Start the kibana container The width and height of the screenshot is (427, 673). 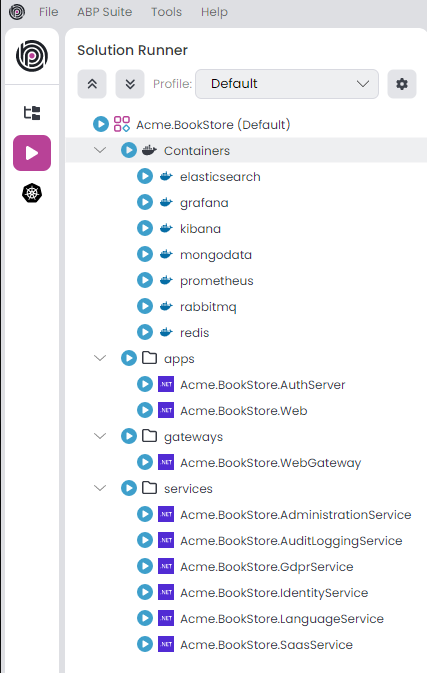[x=145, y=228]
